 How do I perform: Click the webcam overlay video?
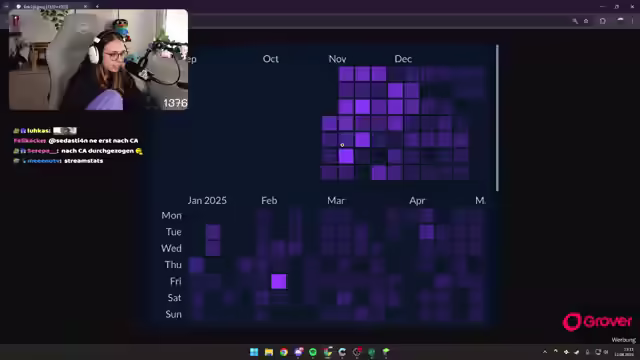coord(98,60)
